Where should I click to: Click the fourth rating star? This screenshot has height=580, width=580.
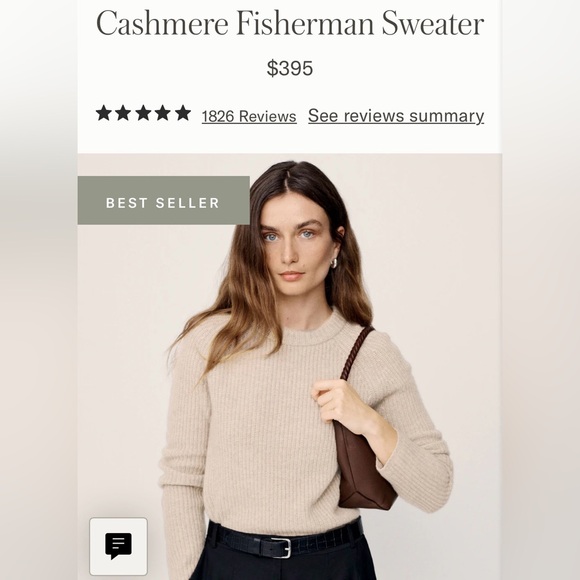pyautogui.click(x=163, y=113)
